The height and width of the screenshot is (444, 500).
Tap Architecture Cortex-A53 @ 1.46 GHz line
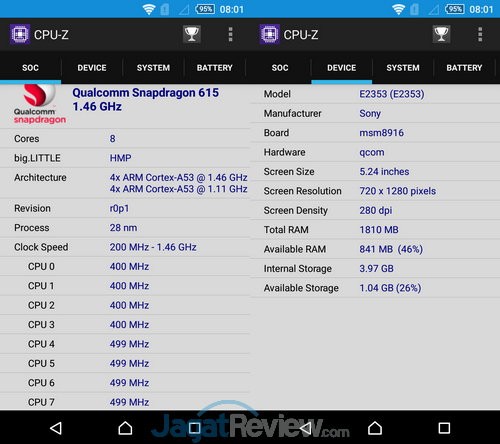pos(178,177)
